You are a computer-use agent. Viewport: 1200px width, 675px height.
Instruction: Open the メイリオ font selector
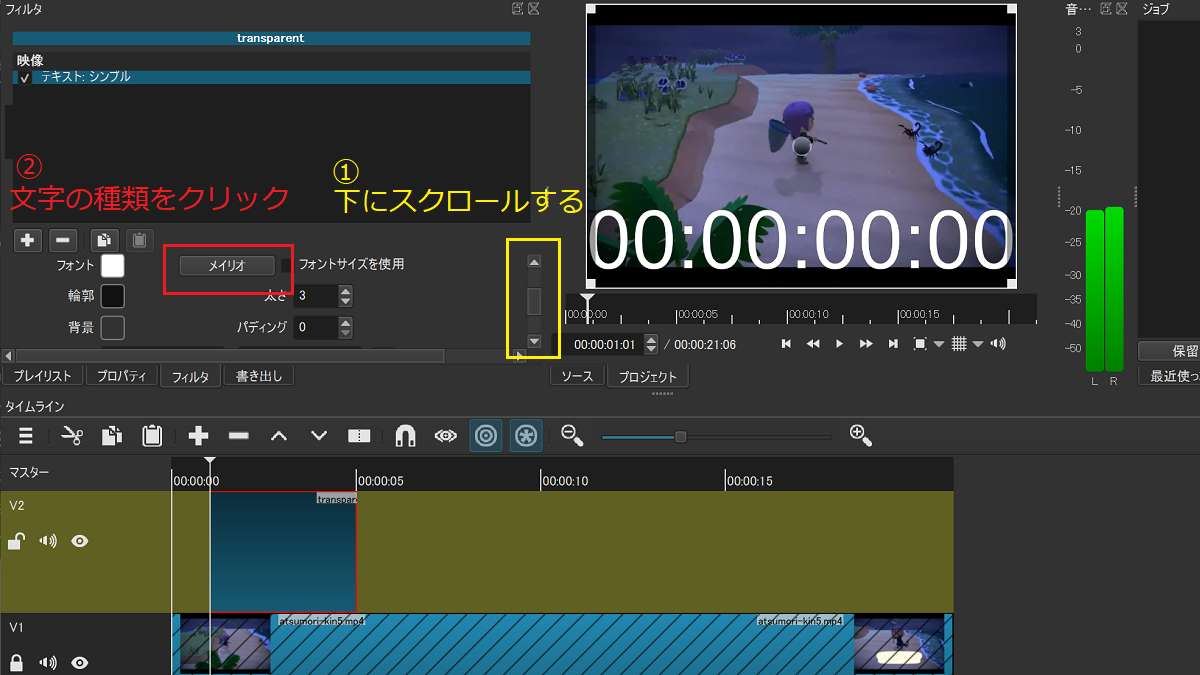click(x=228, y=265)
